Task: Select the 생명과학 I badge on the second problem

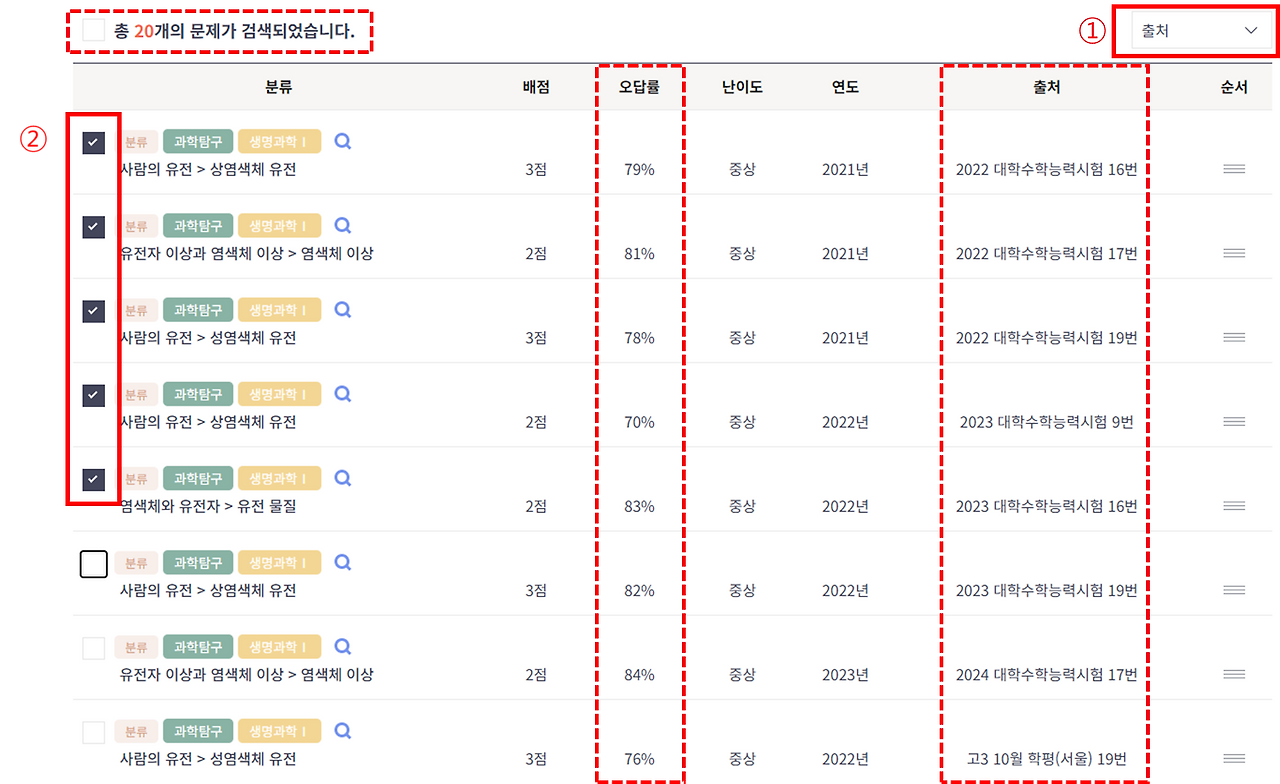Action: 278,225
